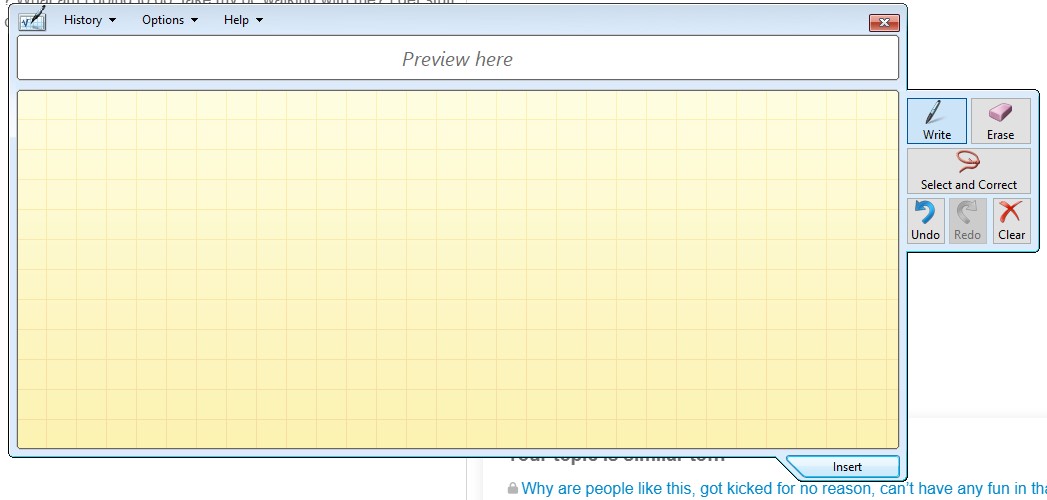Image resolution: width=1047 pixels, height=500 pixels.
Task: Expand the arrow next to Options
Action: click(194, 21)
